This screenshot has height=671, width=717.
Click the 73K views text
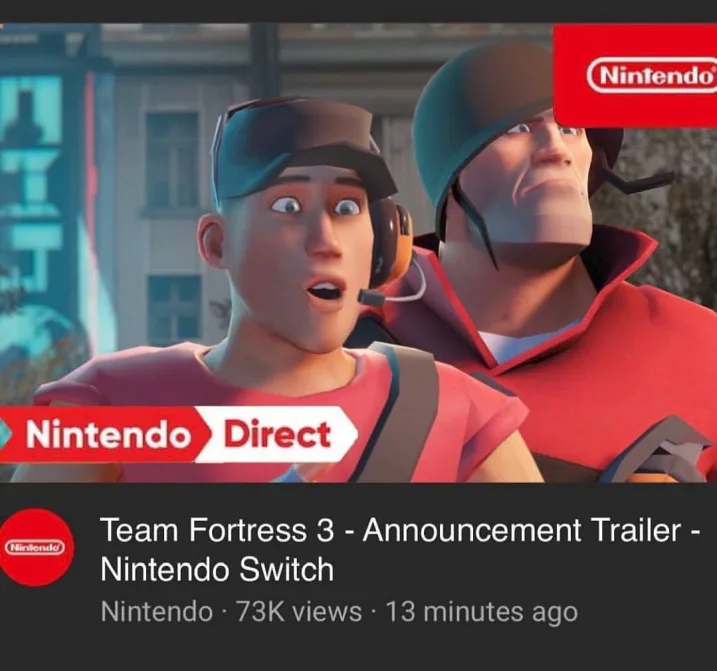click(299, 612)
